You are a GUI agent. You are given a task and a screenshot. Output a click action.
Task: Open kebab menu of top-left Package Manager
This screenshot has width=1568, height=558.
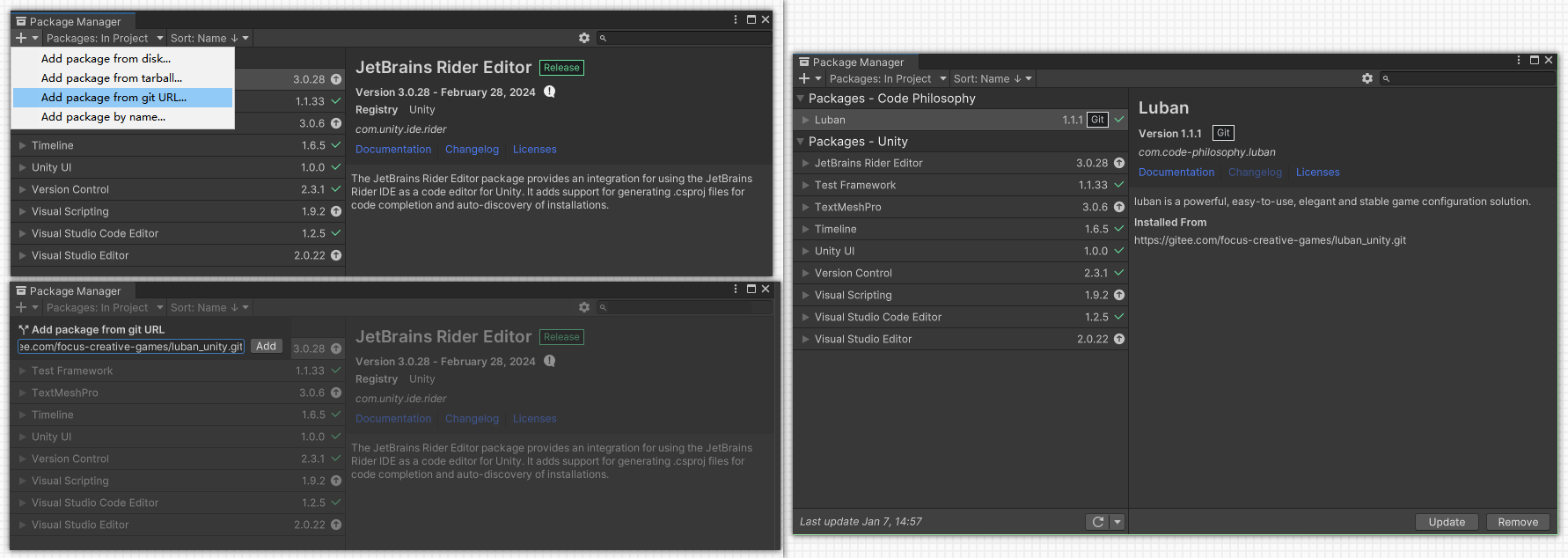coord(736,19)
